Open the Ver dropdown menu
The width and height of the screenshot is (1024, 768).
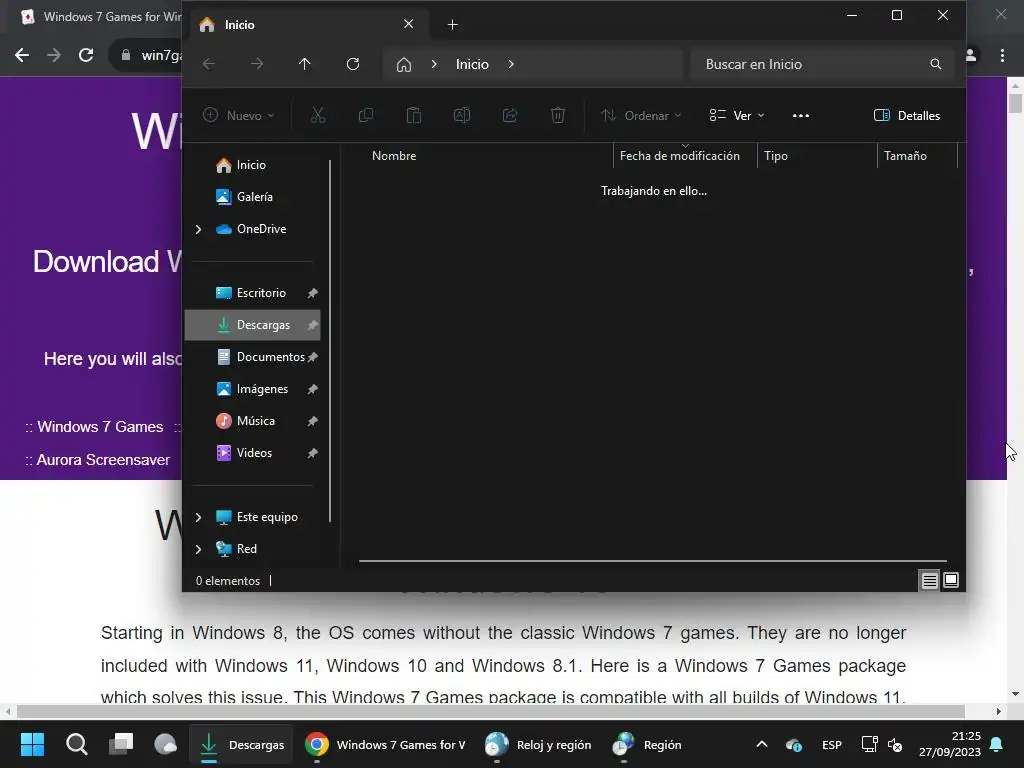[737, 116]
